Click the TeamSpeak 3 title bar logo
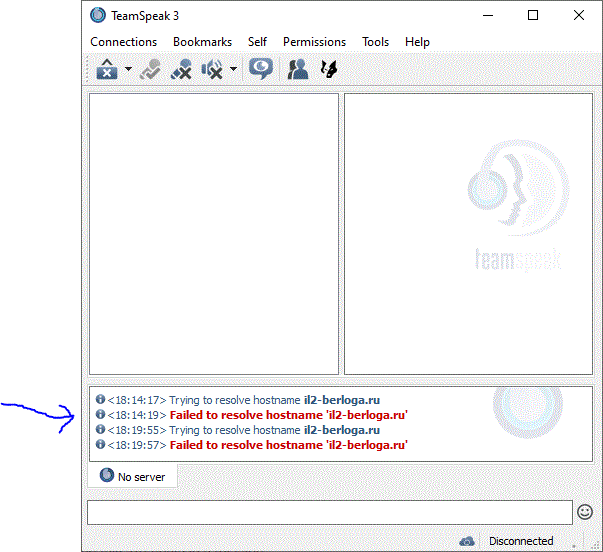603x552 pixels. (98, 15)
